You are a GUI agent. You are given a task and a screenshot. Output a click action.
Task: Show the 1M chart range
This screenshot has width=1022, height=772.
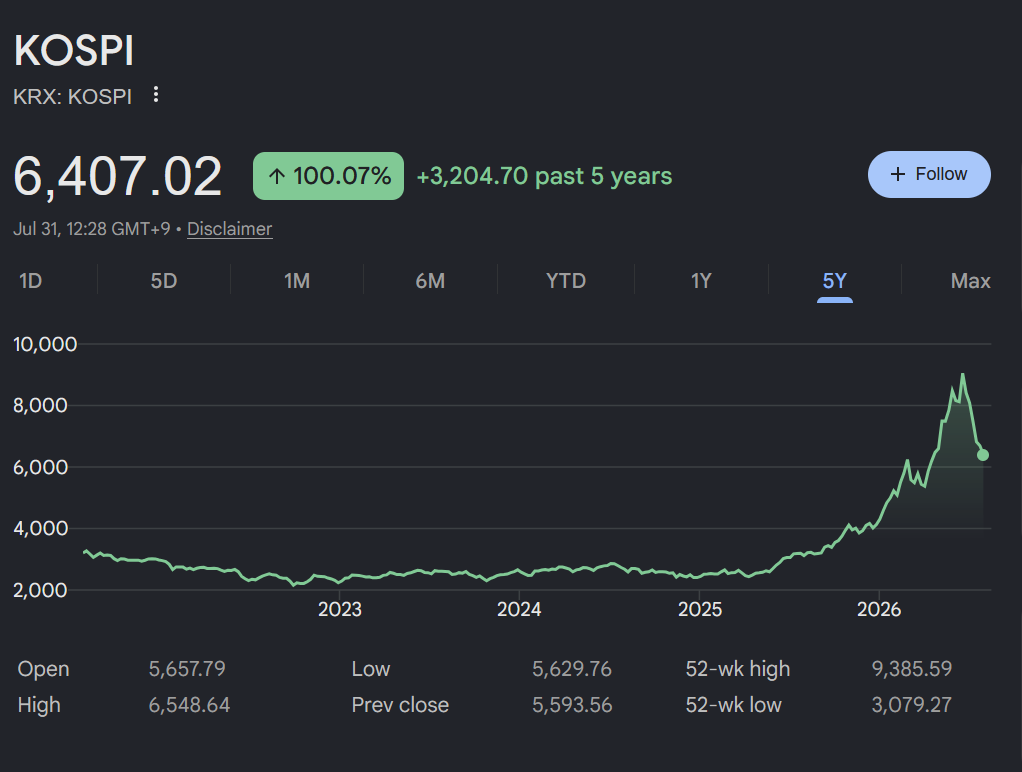(297, 281)
